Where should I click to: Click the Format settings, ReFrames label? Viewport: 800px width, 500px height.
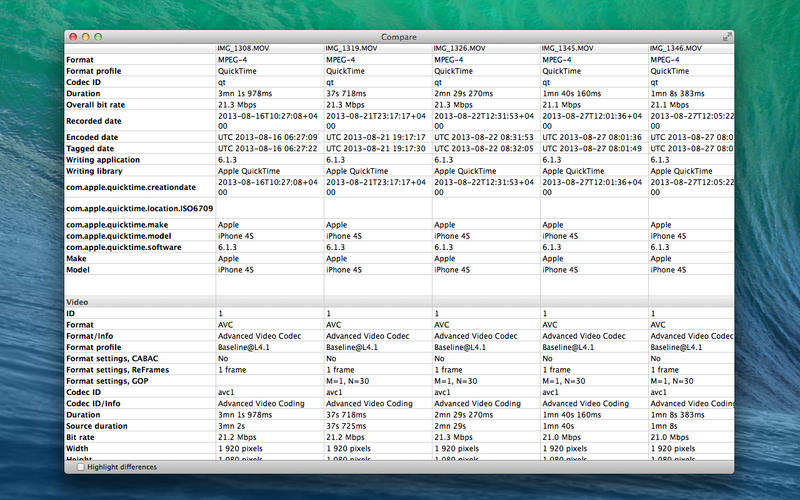point(117,369)
